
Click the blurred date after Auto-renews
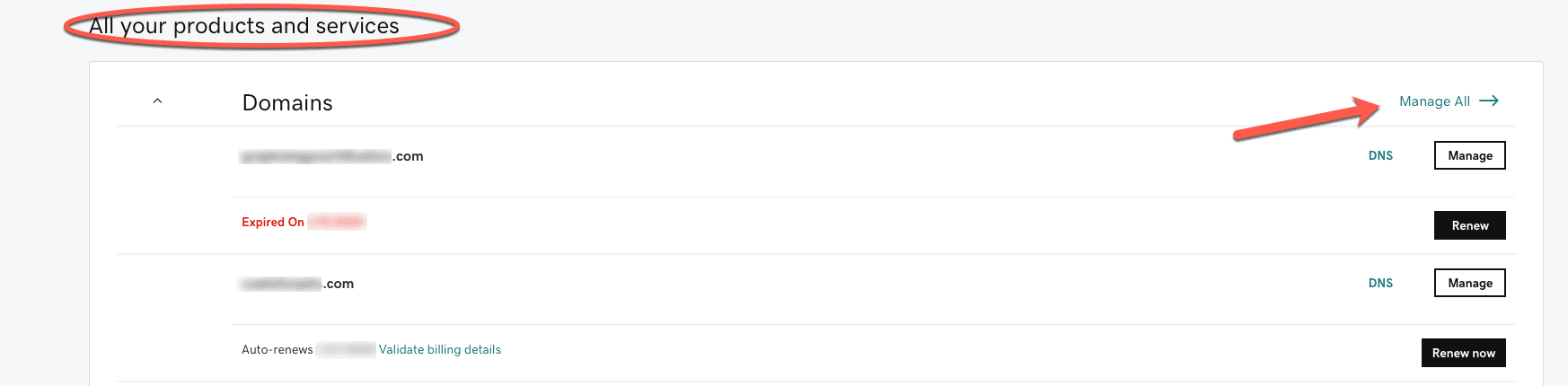click(x=346, y=349)
